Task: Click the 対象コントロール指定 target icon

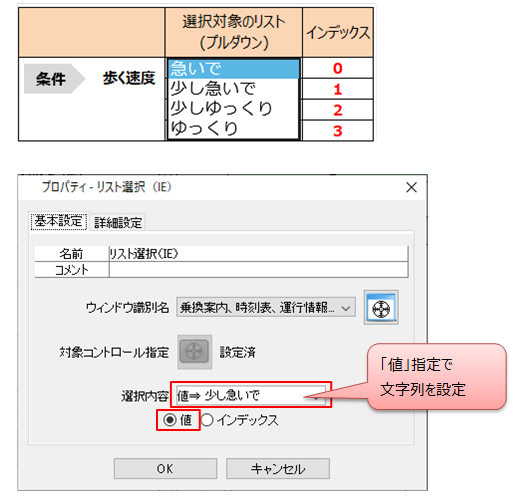Action: (x=195, y=352)
